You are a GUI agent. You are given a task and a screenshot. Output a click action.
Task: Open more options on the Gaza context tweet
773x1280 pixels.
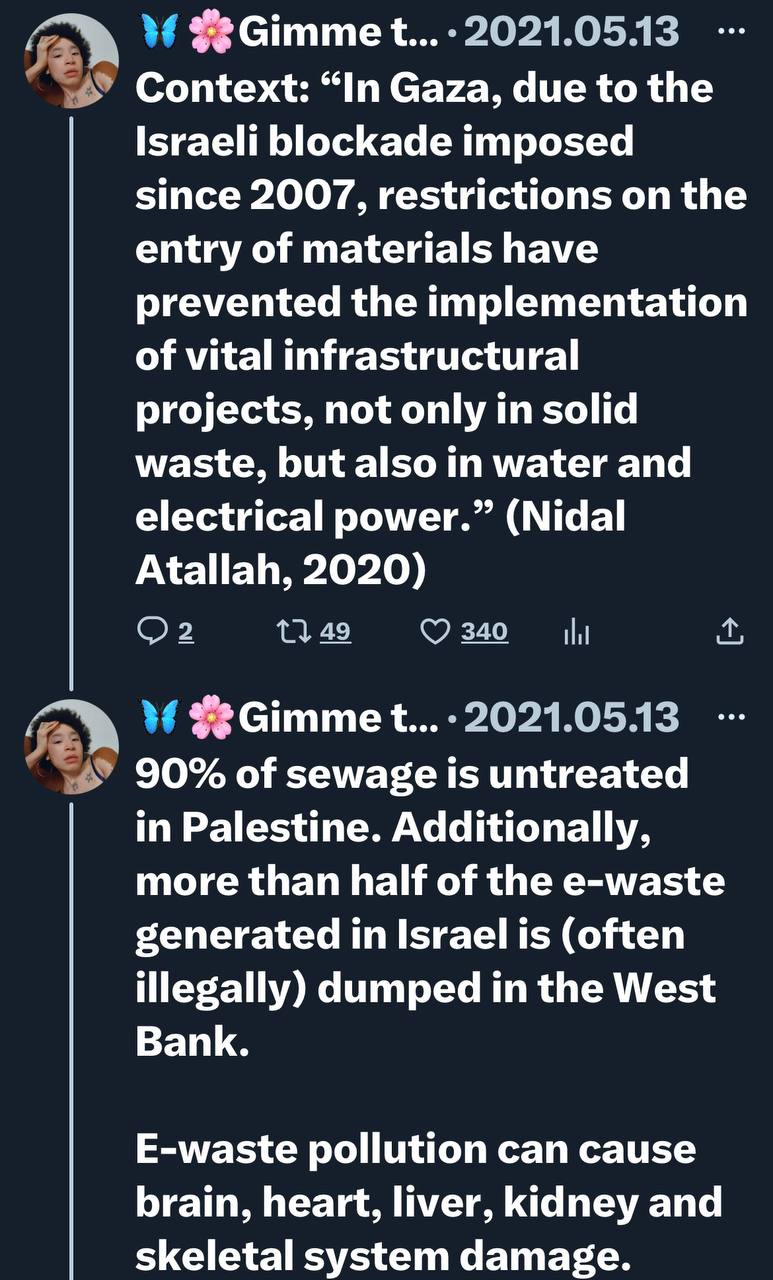732,32
